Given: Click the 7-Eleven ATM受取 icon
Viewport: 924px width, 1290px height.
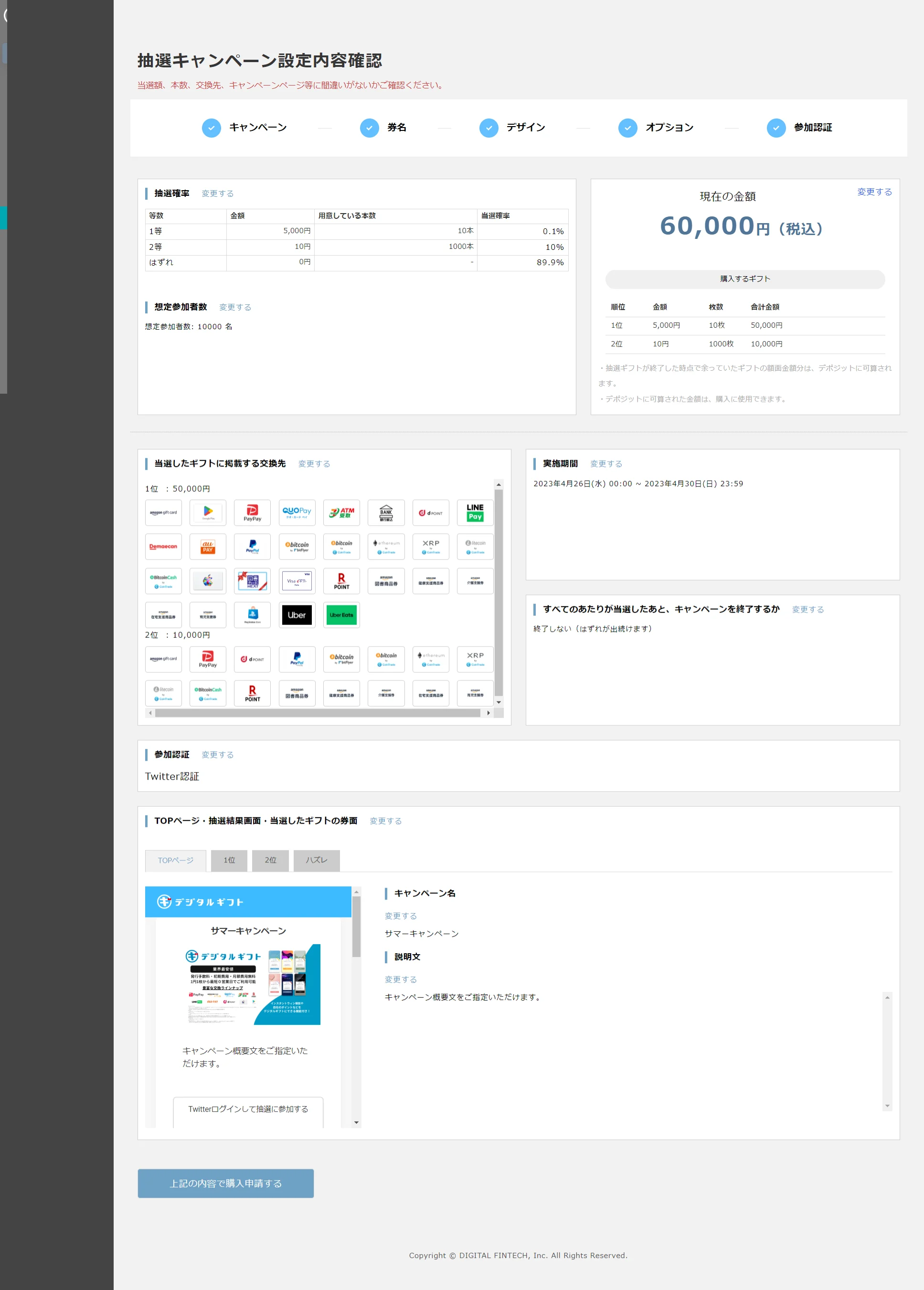Looking at the screenshot, I should tap(341, 513).
